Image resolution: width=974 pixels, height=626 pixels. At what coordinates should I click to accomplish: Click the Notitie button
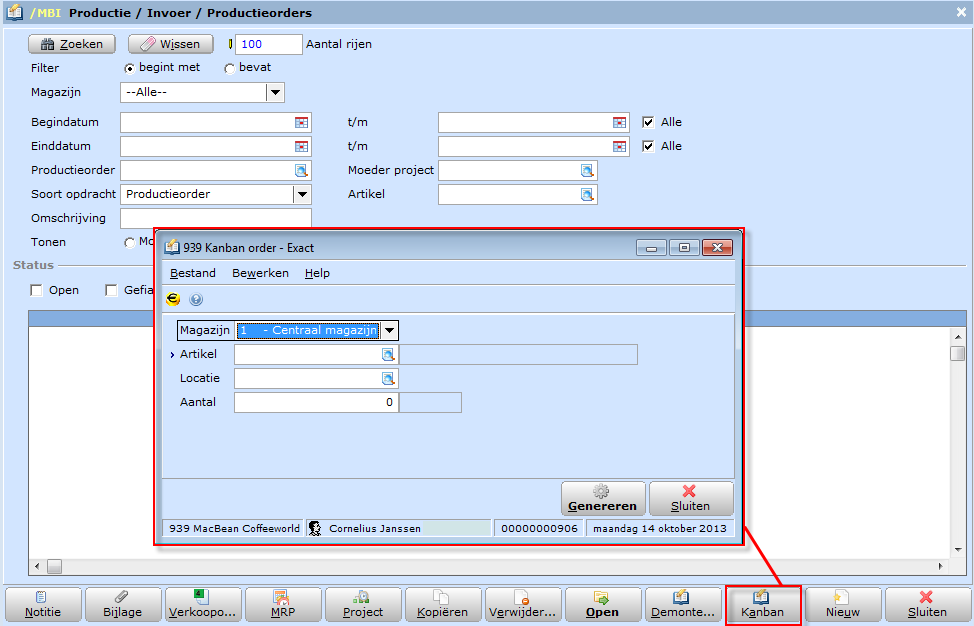click(x=43, y=605)
